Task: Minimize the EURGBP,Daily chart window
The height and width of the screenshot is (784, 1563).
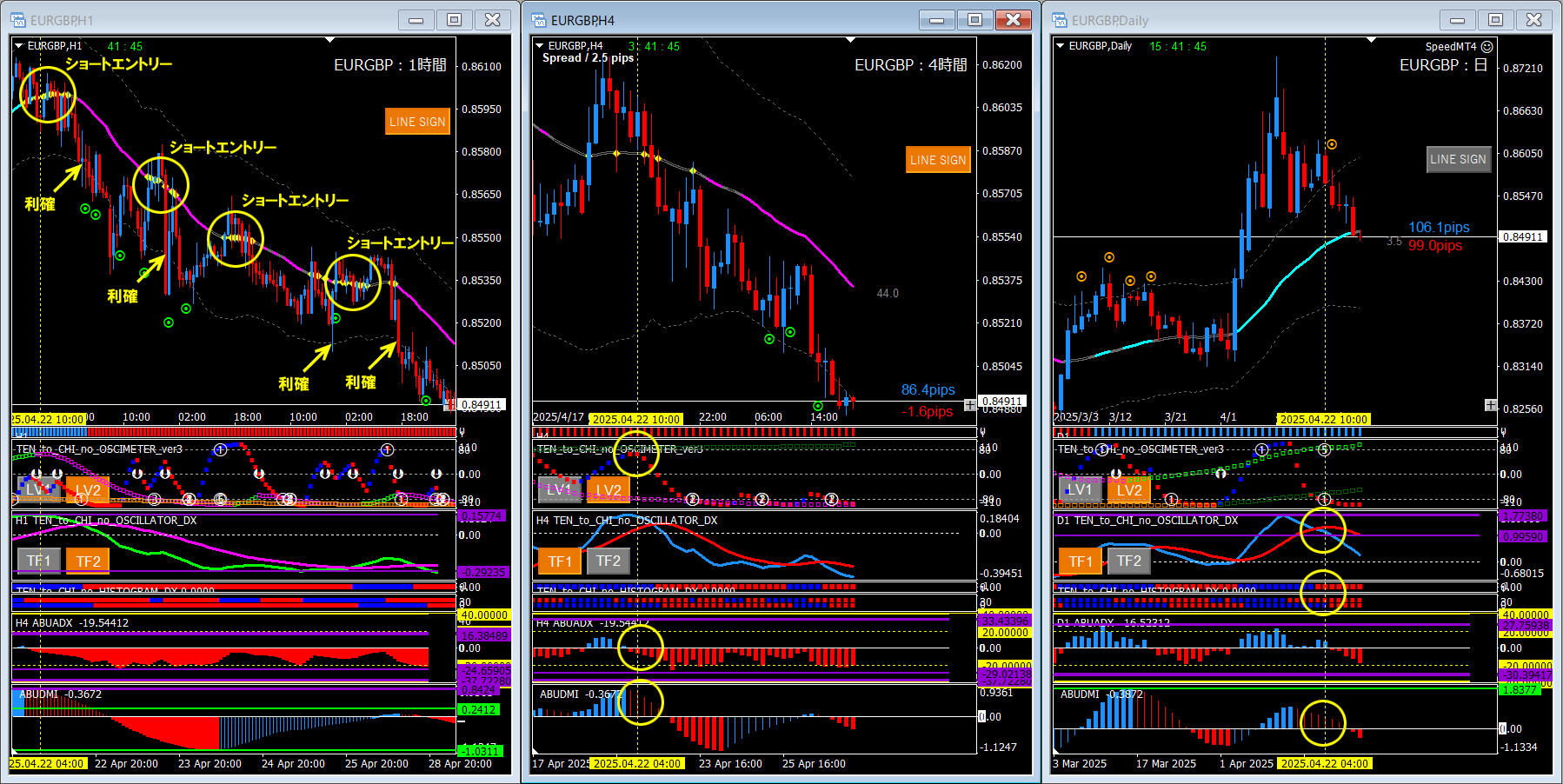Action: pyautogui.click(x=1458, y=20)
